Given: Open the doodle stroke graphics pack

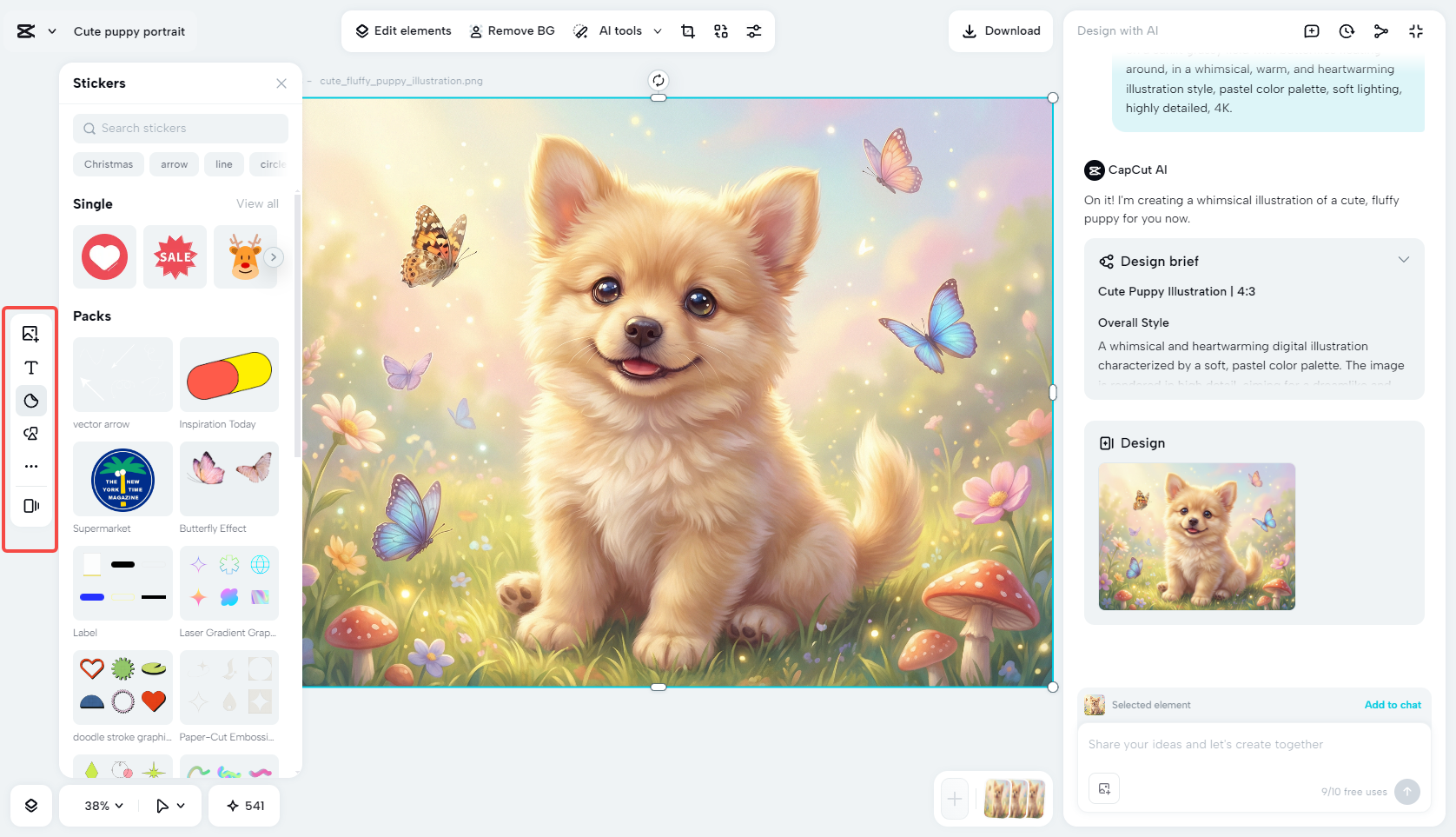Looking at the screenshot, I should click(122, 688).
